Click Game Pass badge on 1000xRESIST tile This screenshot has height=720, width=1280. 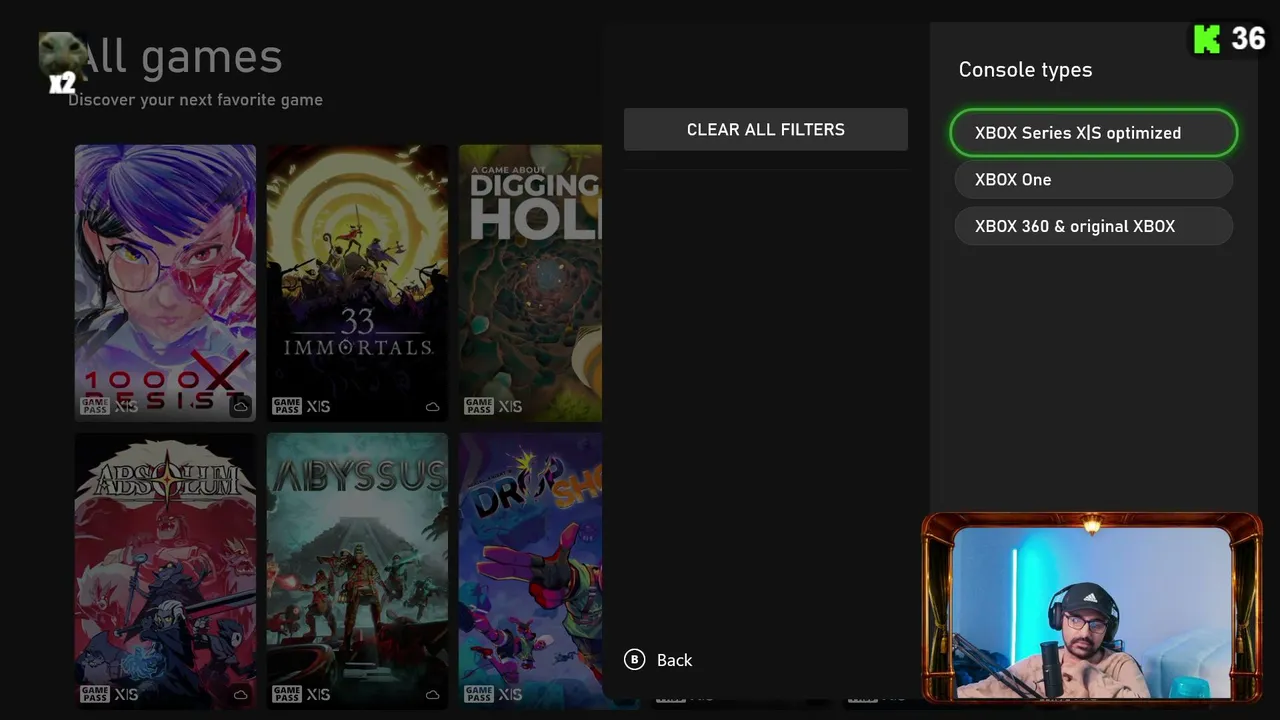(95, 406)
